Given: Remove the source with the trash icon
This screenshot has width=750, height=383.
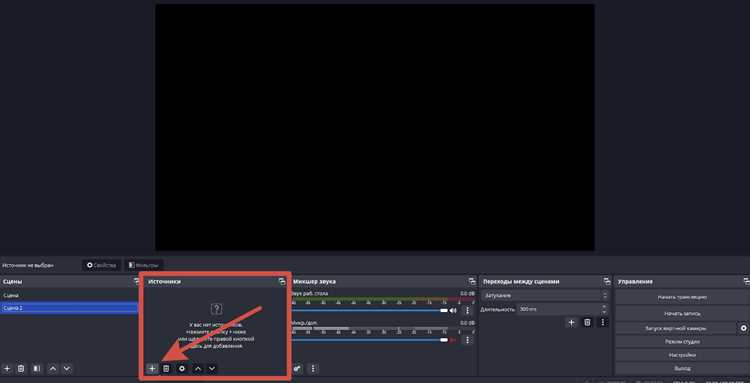Looking at the screenshot, I should 166,369.
